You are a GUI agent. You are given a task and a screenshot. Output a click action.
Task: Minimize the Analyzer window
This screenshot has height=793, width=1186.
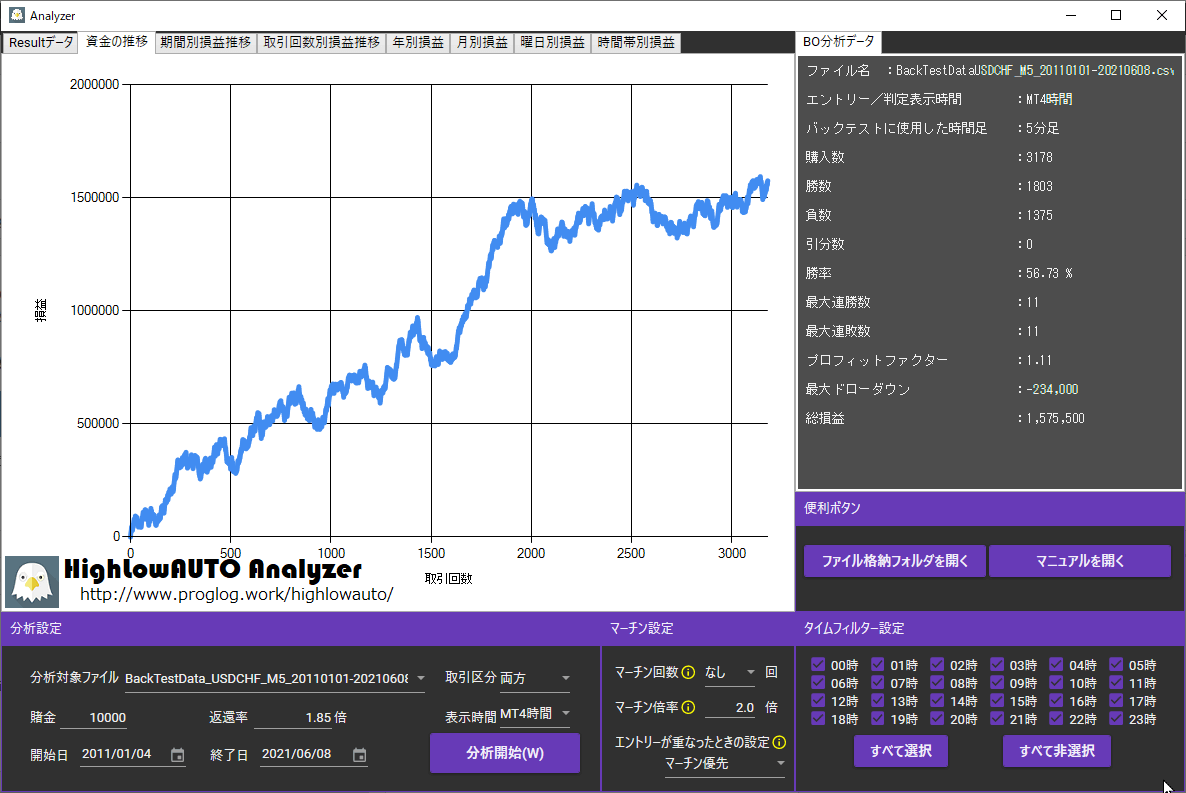click(1071, 15)
